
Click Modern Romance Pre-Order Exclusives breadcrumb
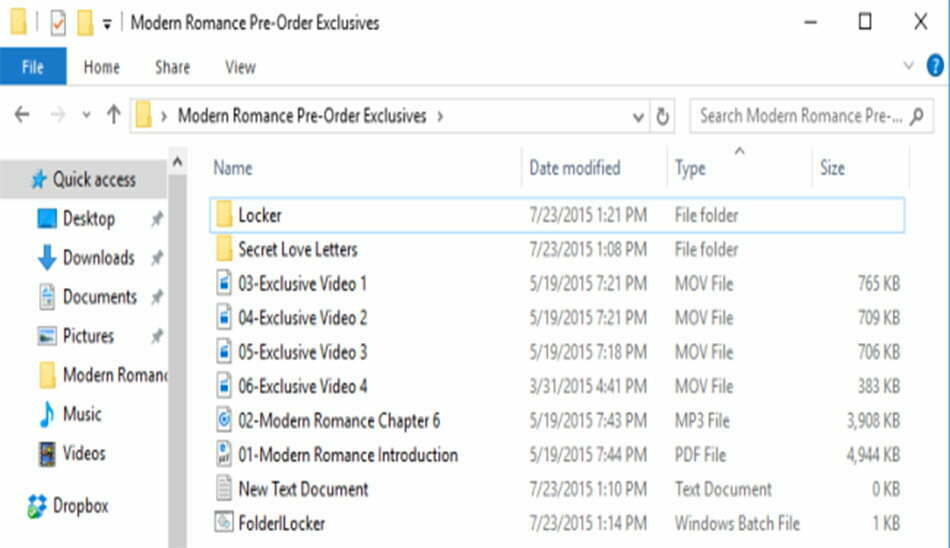pos(302,116)
